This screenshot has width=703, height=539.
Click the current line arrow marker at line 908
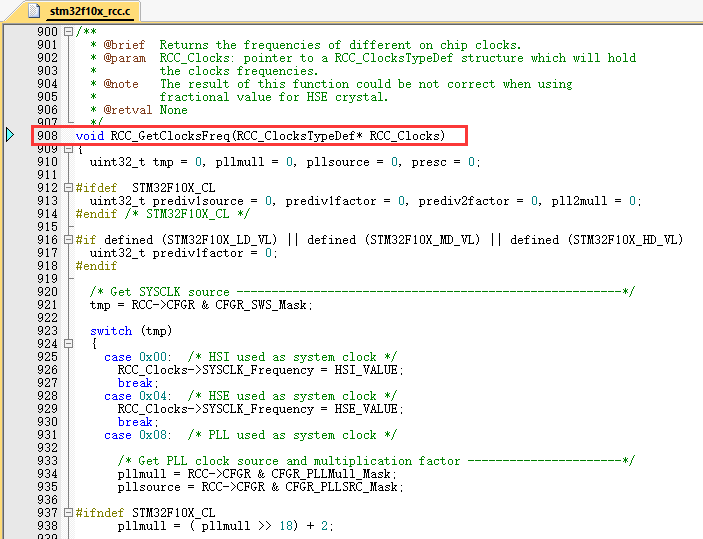pyautogui.click(x=10, y=135)
